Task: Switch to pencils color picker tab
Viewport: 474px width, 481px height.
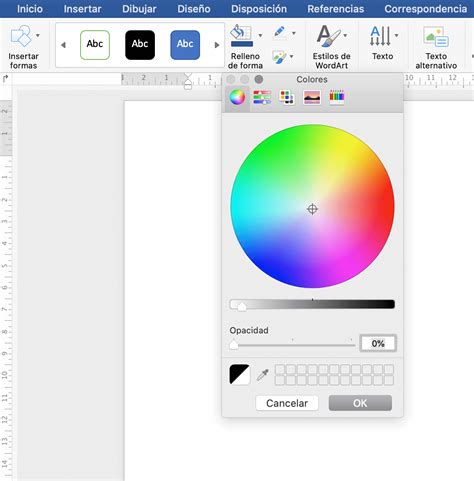Action: coord(337,97)
